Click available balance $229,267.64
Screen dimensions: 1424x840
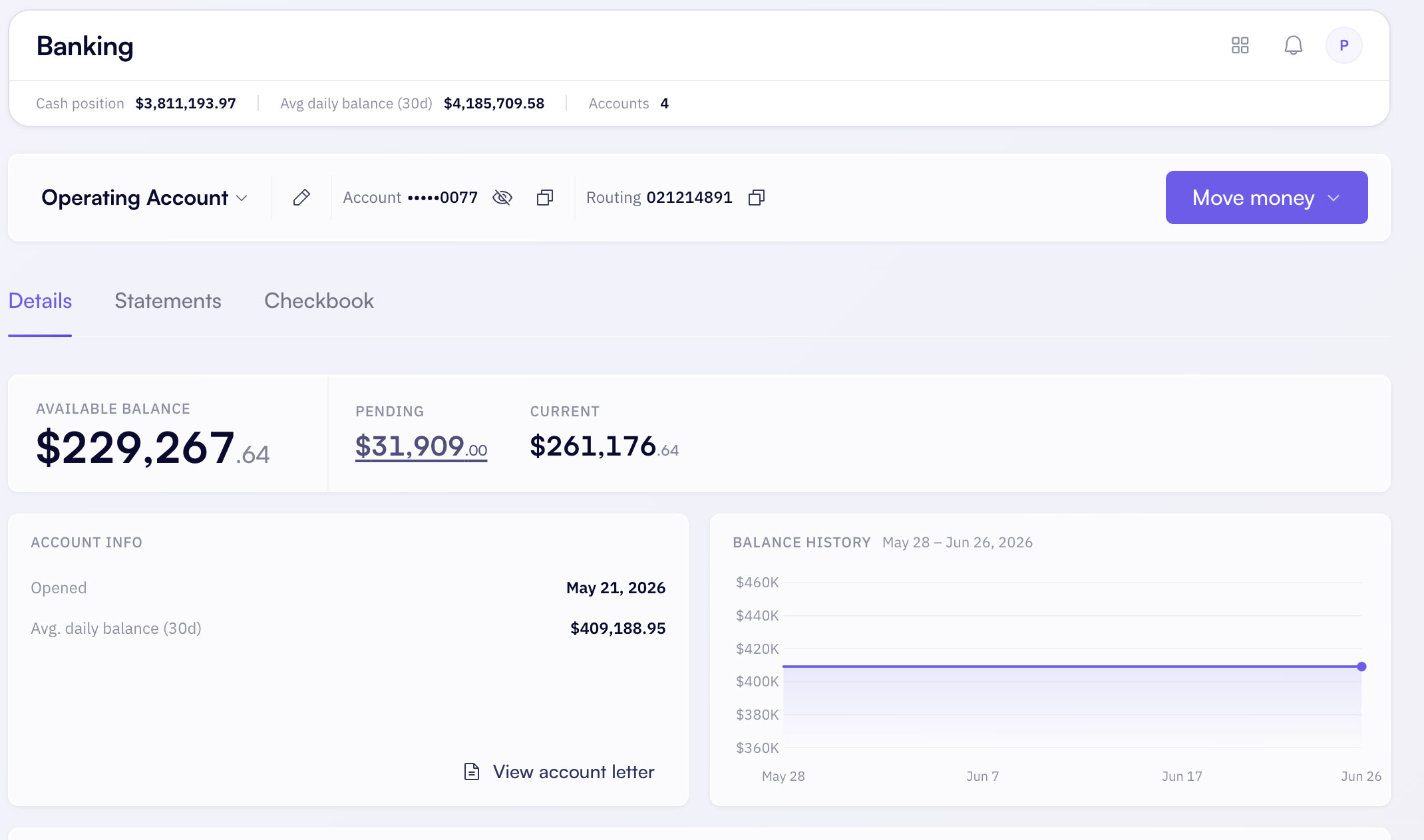pyautogui.click(x=152, y=448)
